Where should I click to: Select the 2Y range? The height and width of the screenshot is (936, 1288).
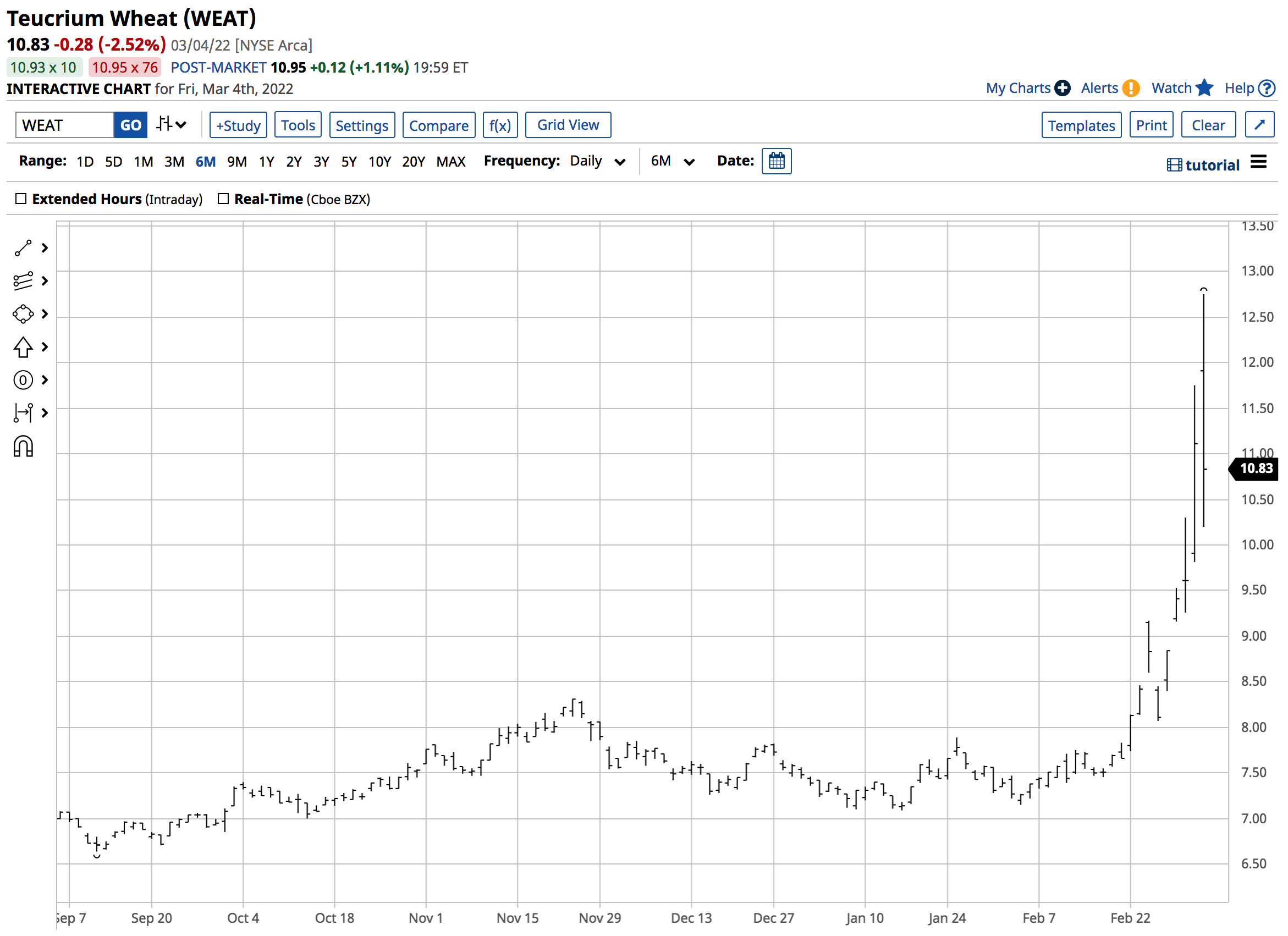[x=294, y=162]
